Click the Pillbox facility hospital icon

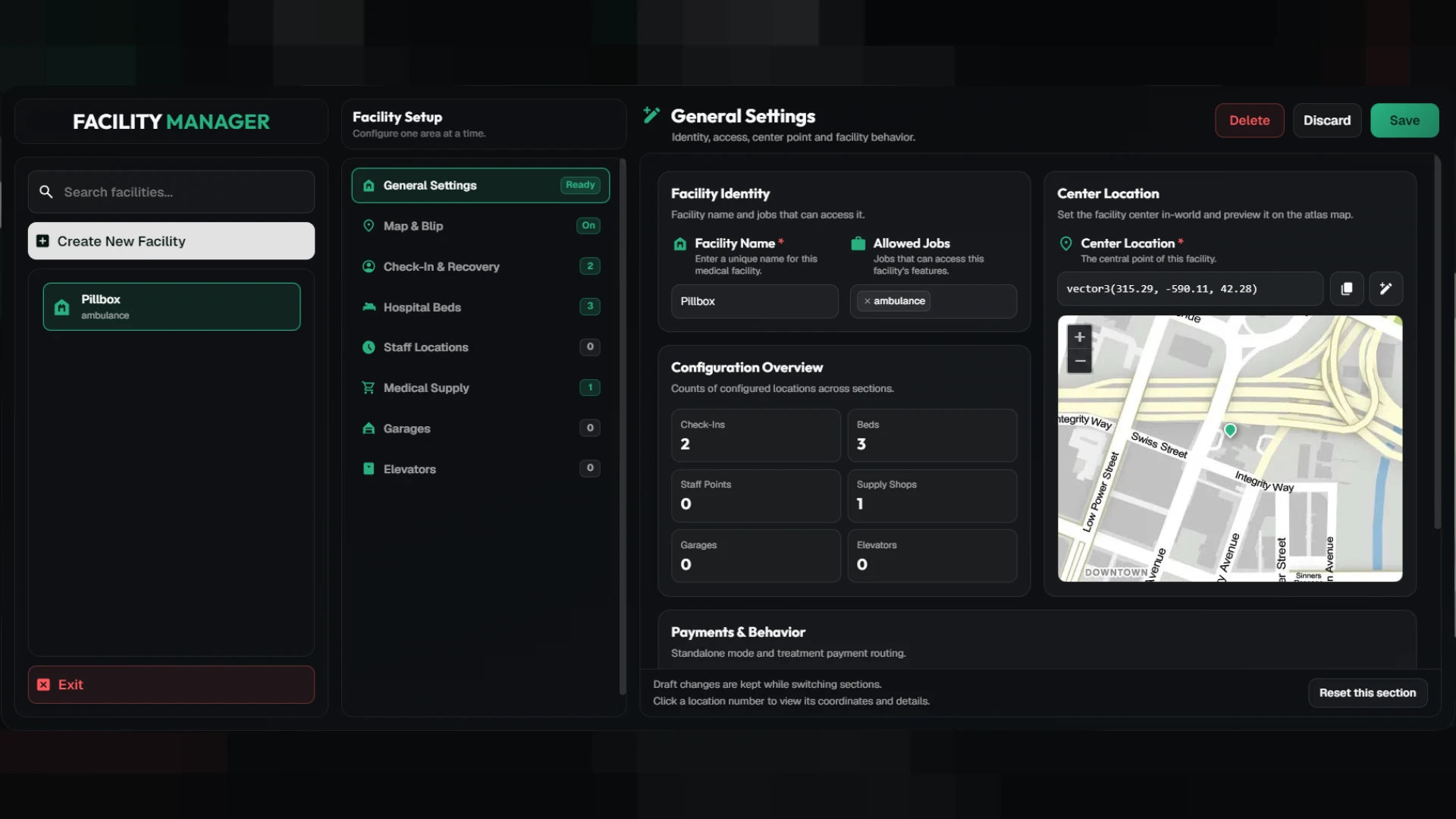(62, 307)
